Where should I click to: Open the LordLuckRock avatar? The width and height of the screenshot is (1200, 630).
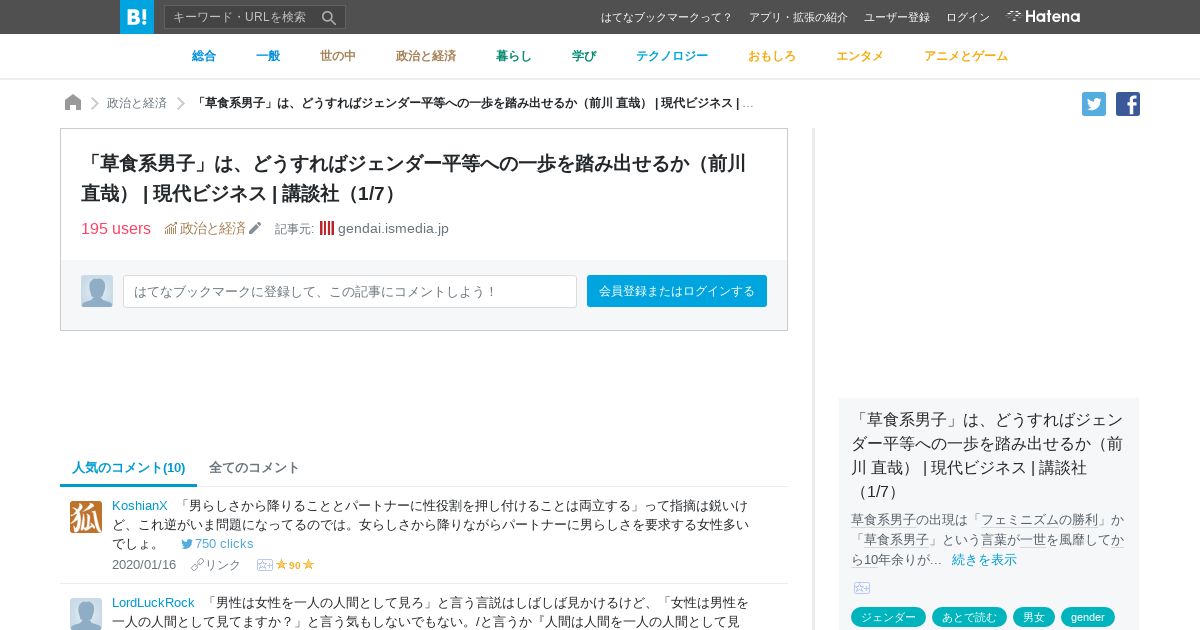[x=86, y=614]
